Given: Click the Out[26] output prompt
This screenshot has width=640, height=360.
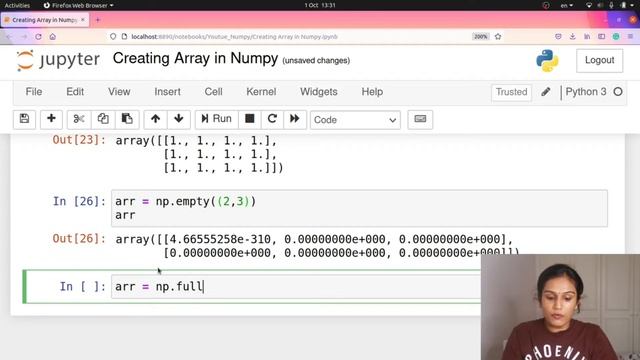Looking at the screenshot, I should (x=79, y=238).
